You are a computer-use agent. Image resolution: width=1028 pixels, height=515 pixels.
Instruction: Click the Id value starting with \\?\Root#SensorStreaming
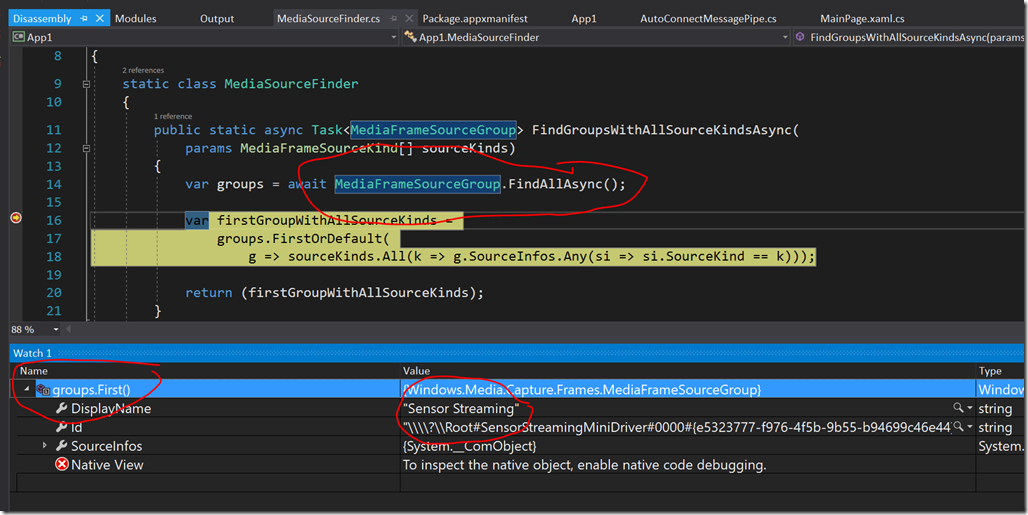coord(677,427)
